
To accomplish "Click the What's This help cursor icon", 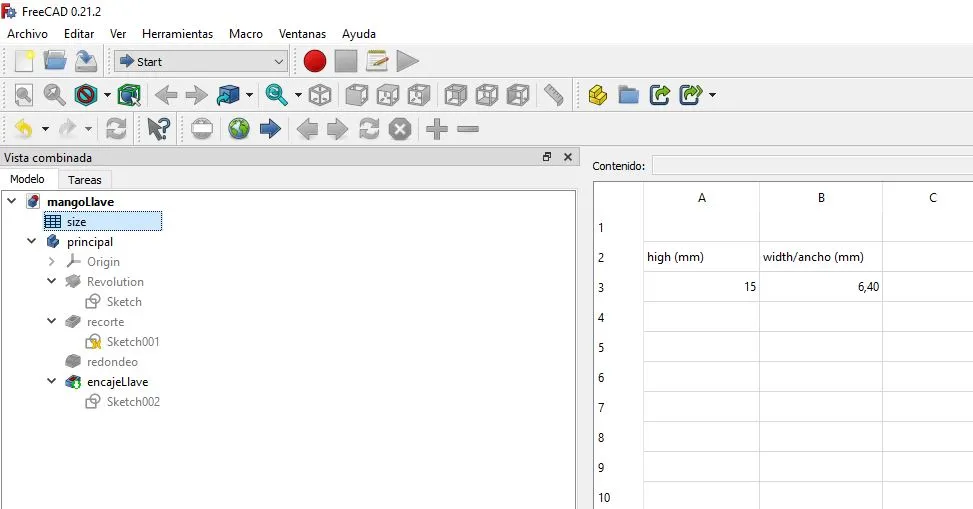I will (158, 129).
